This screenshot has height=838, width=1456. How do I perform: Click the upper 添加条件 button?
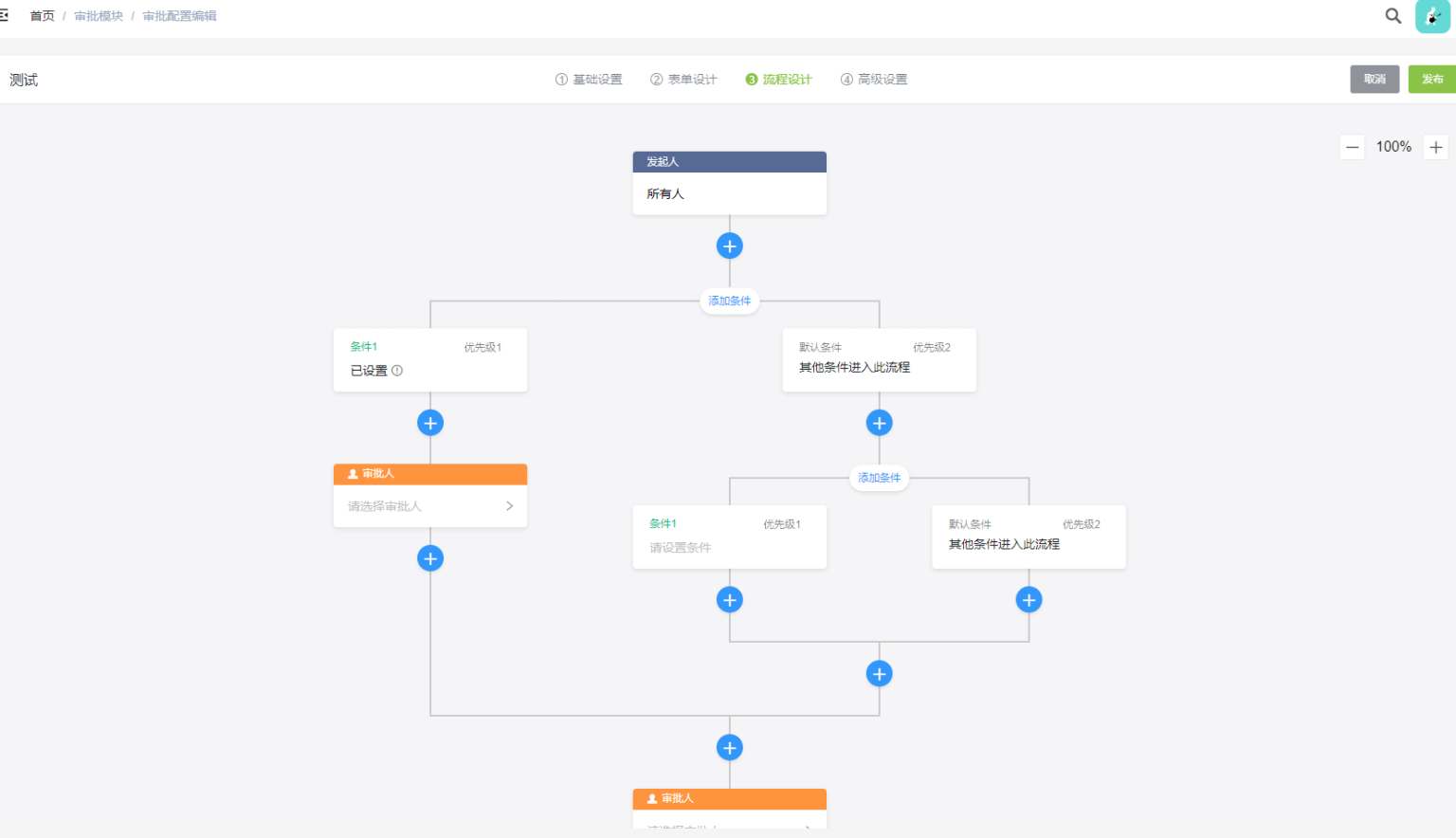coord(729,301)
